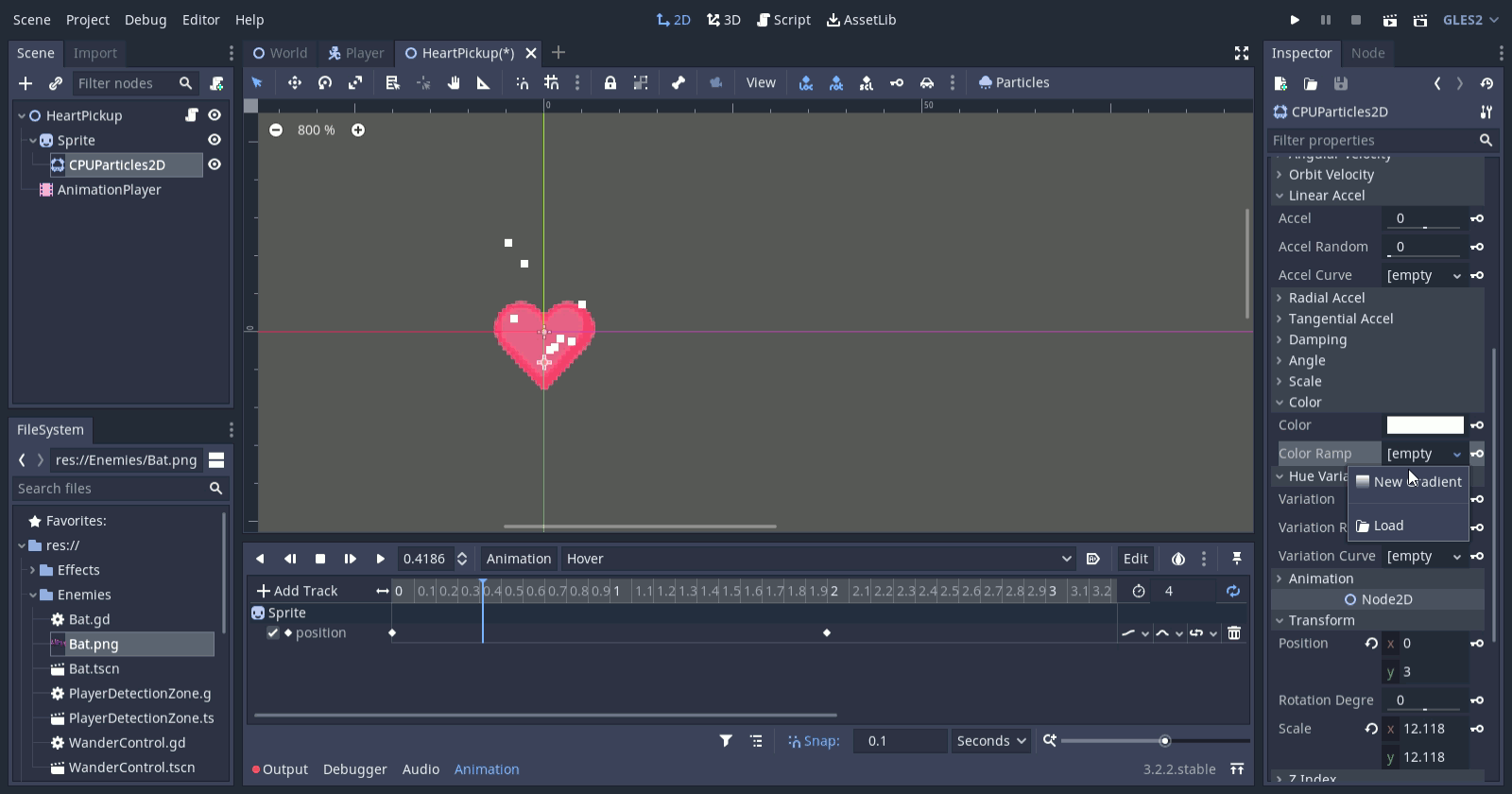Toggle smart snapping in toolbar
Screen dimensions: 1512x794
click(x=522, y=83)
